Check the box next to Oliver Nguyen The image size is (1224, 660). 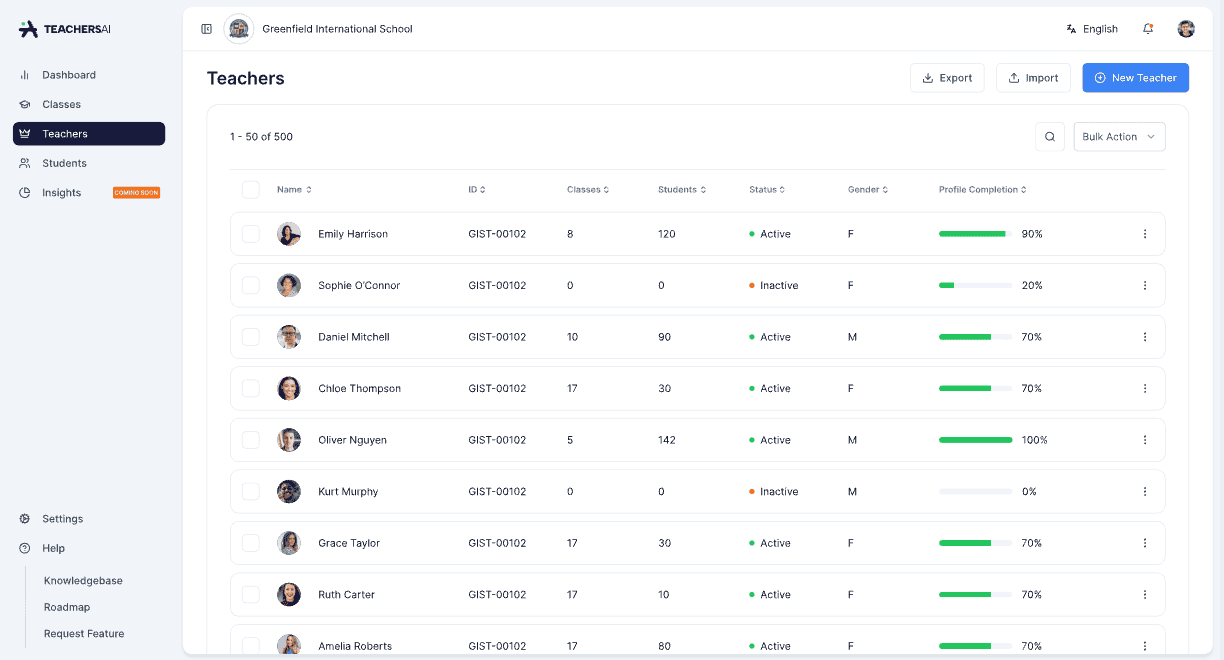tap(250, 440)
